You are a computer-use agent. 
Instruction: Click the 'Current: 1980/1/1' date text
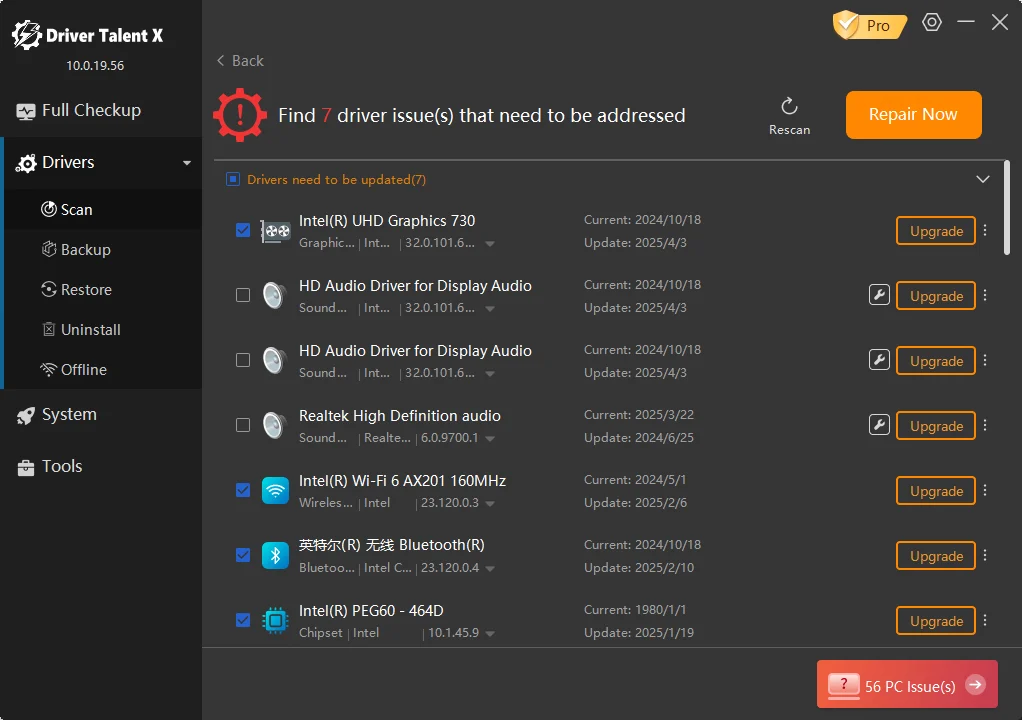click(x=635, y=610)
